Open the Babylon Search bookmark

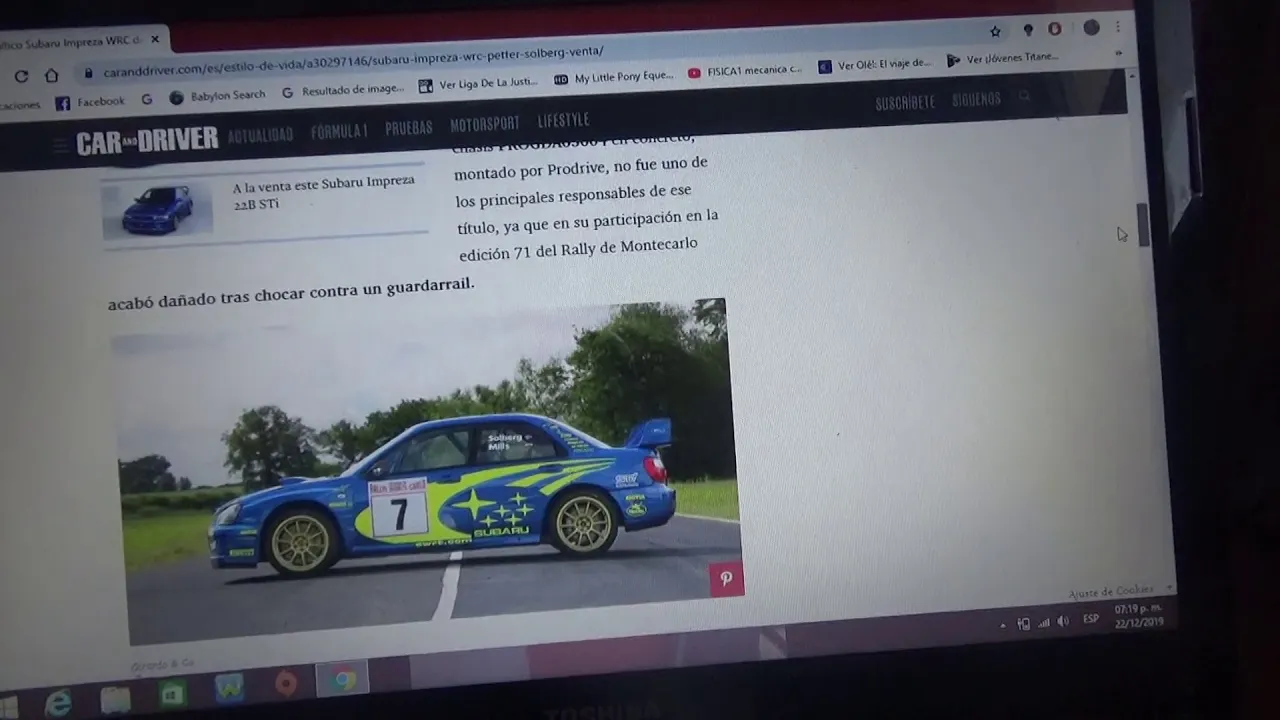[217, 96]
